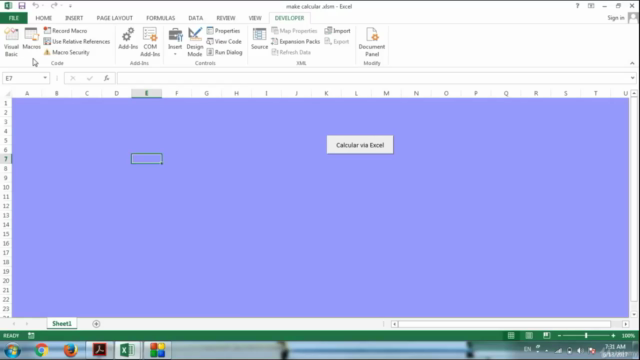This screenshot has height=360, width=640.
Task: Click the Calcular via Excel button
Action: click(360, 145)
